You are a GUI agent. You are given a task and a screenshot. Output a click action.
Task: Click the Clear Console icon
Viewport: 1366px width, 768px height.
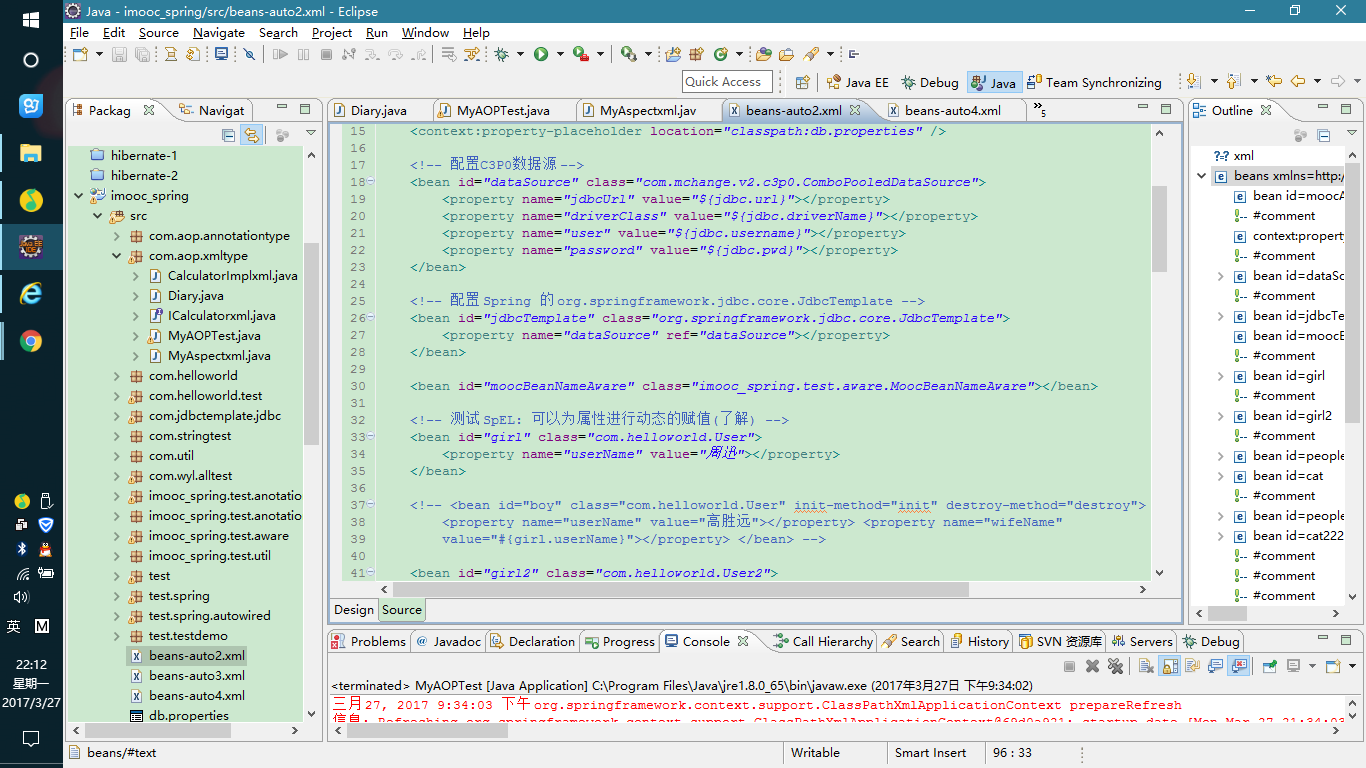pos(1146,666)
